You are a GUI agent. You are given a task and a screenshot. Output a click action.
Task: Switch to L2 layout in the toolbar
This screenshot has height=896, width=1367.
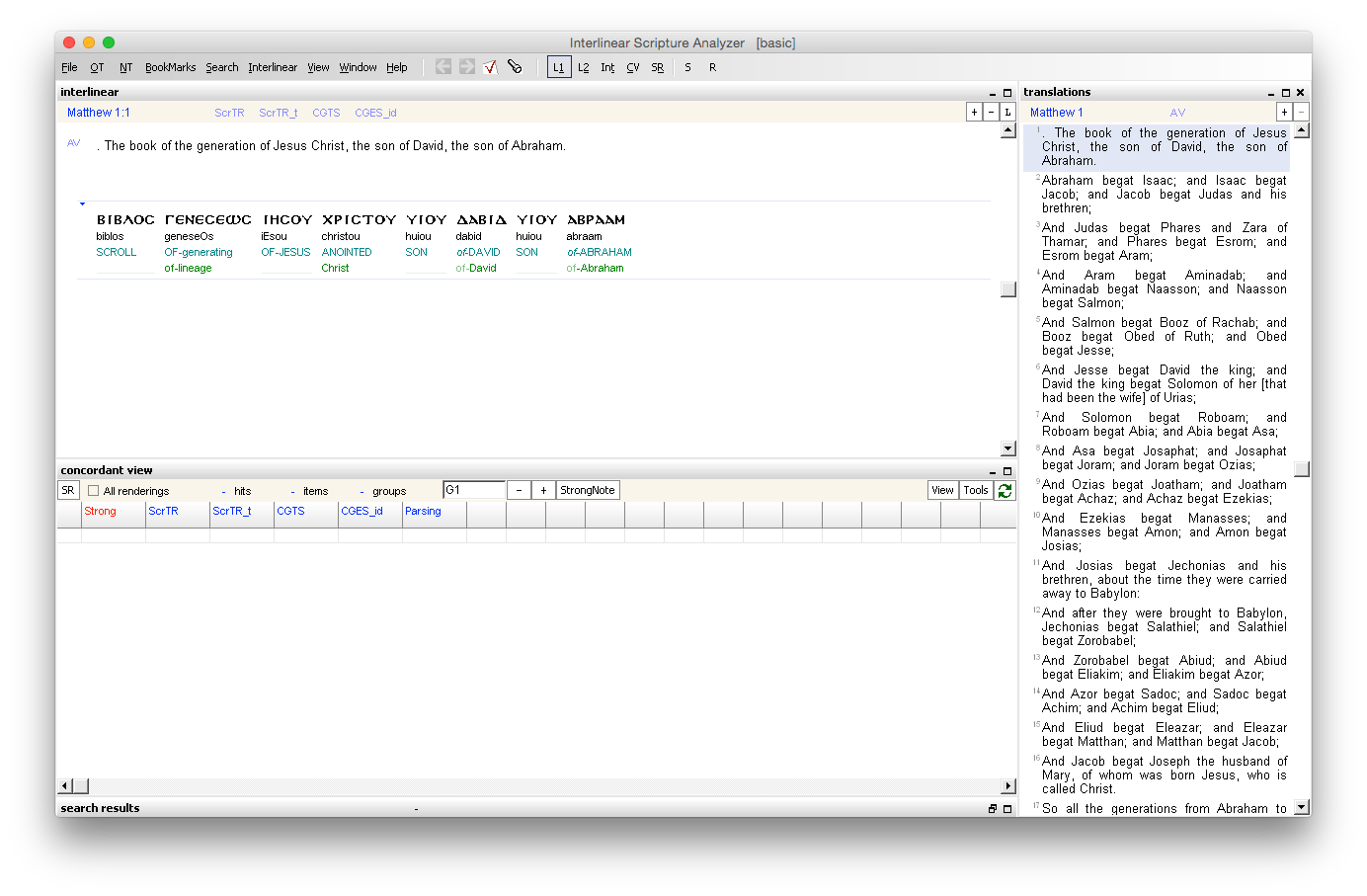(583, 67)
